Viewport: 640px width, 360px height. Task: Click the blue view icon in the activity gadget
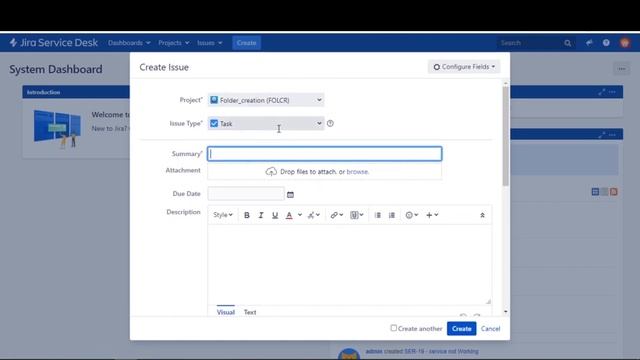pos(595,192)
